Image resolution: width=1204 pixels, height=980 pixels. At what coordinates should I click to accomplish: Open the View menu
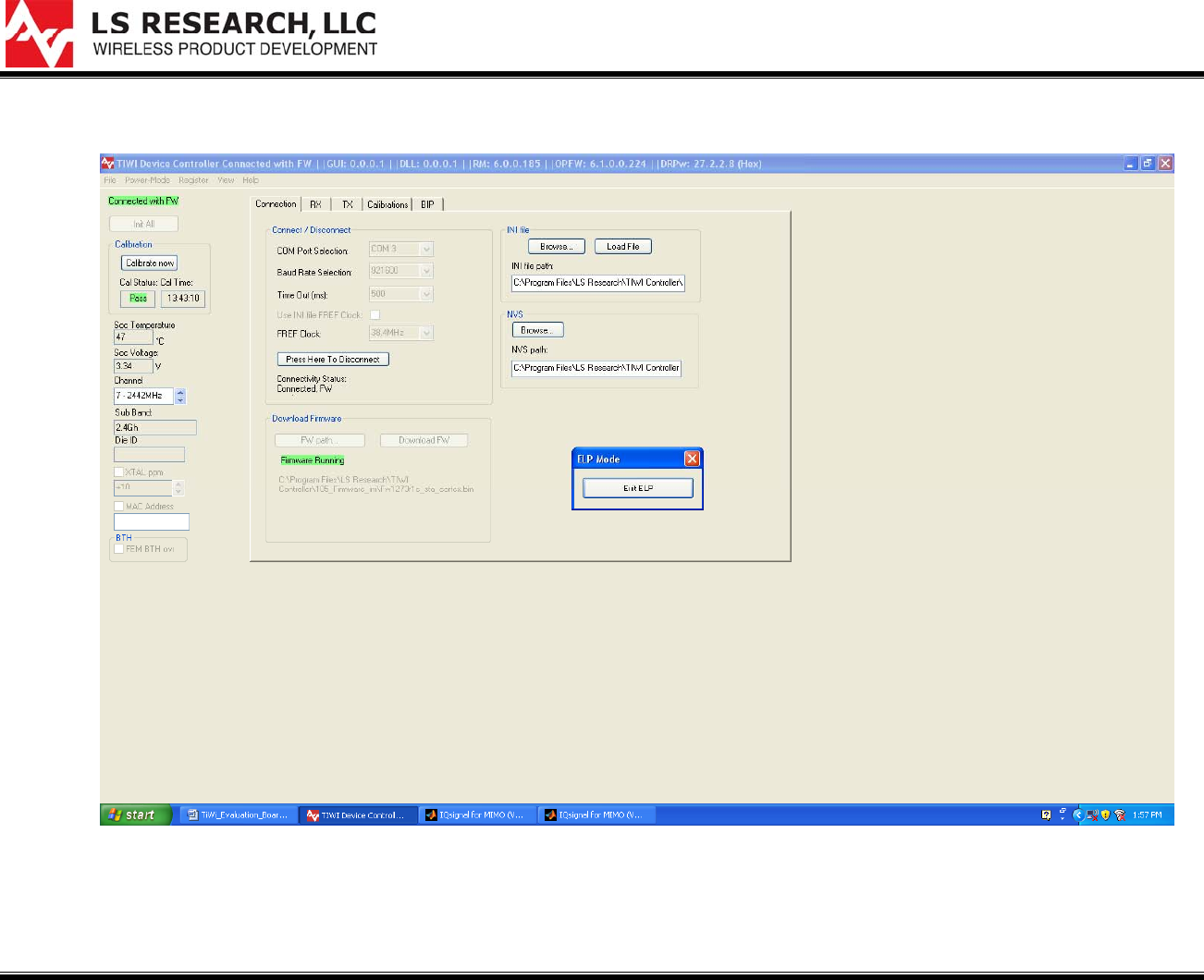226,180
